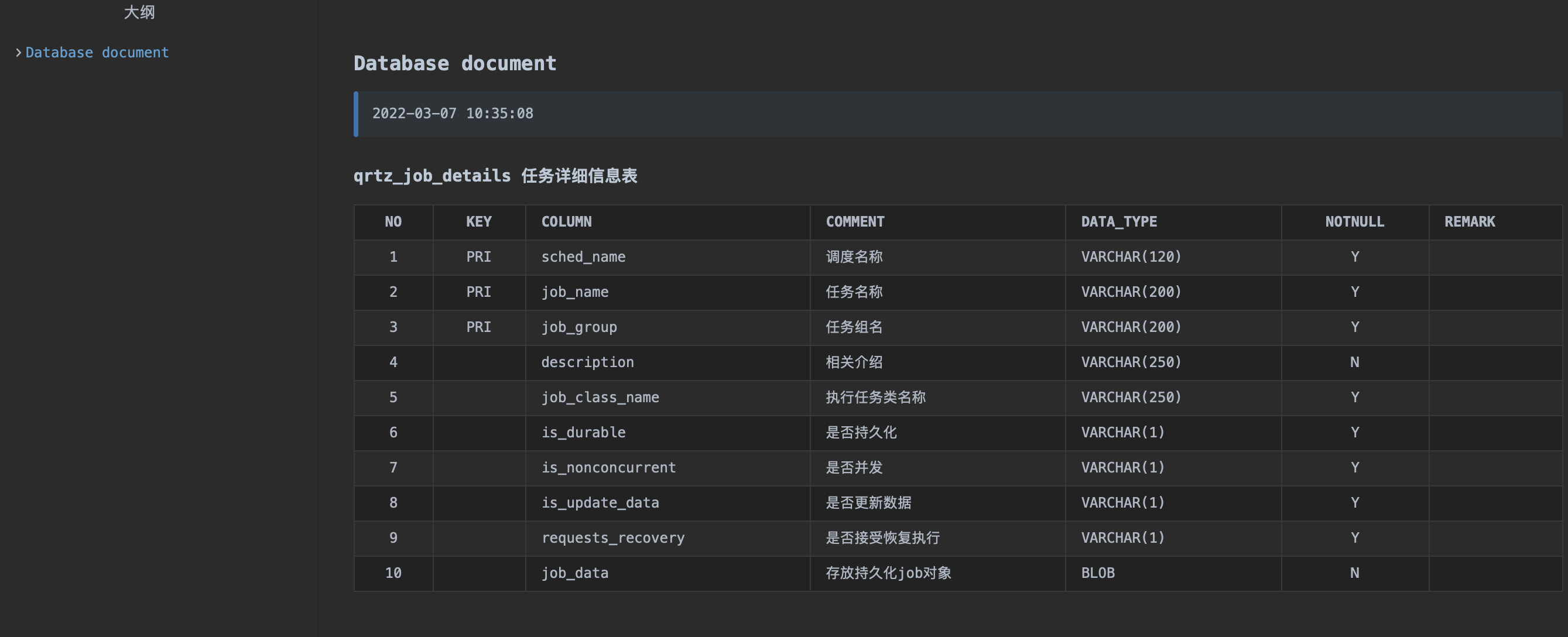Select the COLUMN table header

(x=566, y=221)
